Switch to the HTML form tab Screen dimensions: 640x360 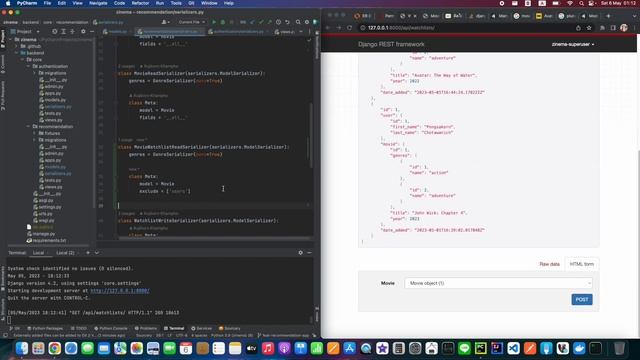pos(582,264)
